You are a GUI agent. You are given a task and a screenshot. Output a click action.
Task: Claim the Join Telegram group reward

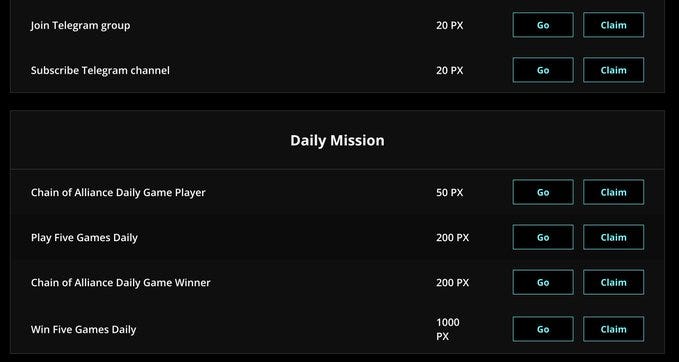pyautogui.click(x=613, y=25)
